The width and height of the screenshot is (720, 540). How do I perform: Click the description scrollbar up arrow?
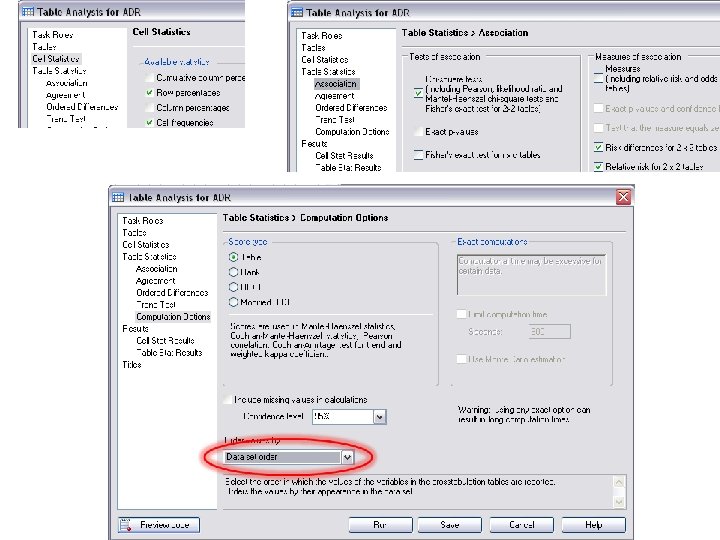coord(619,482)
